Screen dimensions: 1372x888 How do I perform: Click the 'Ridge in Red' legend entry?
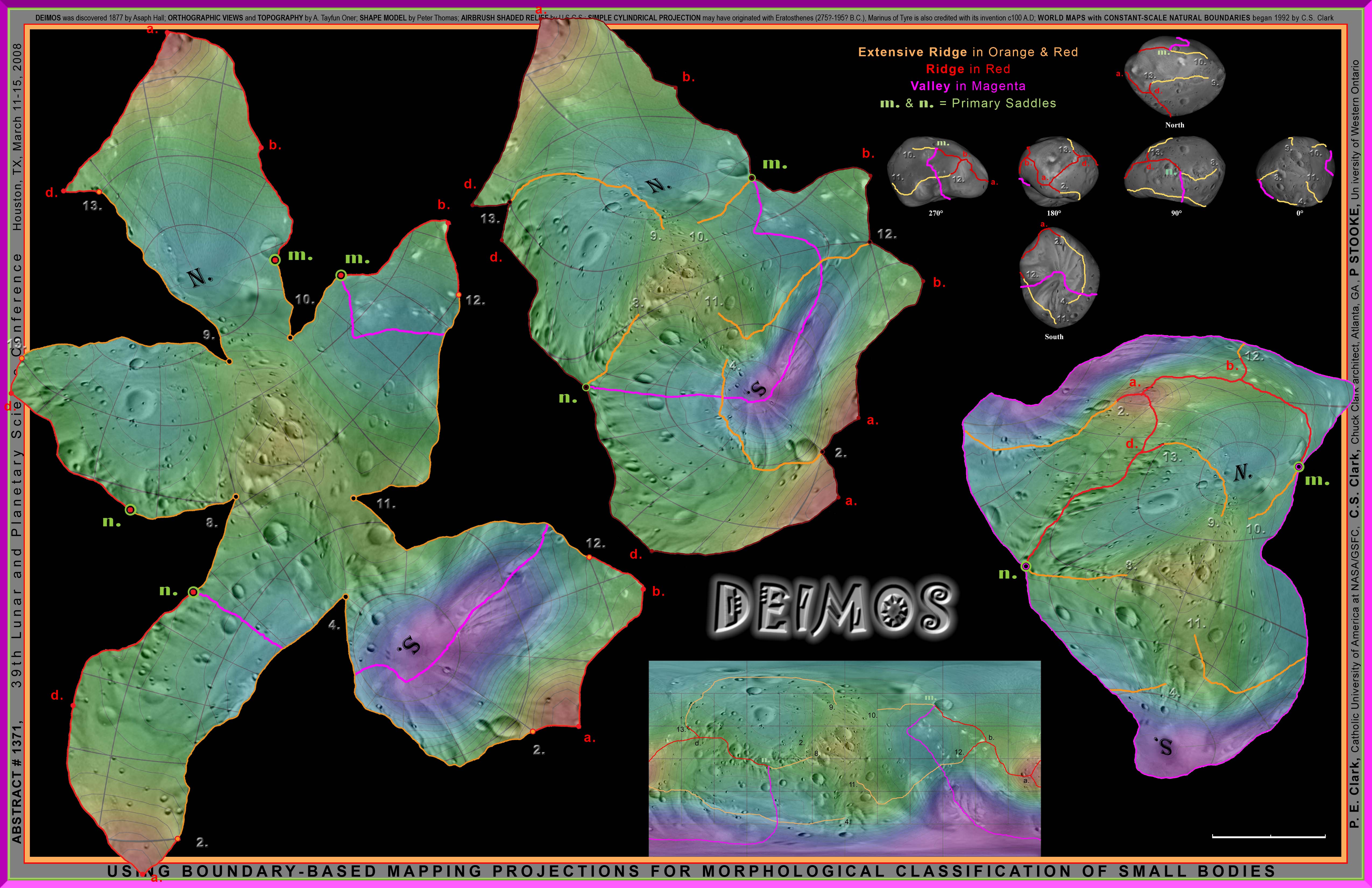coord(968,69)
